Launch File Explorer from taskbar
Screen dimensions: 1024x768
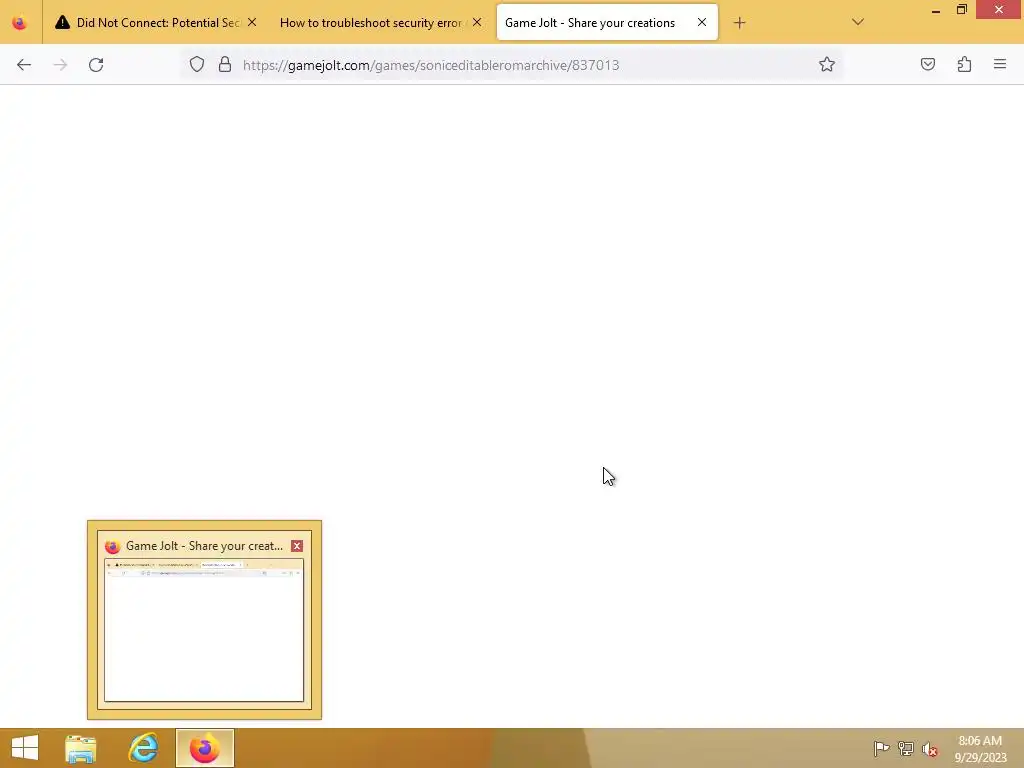[x=81, y=748]
